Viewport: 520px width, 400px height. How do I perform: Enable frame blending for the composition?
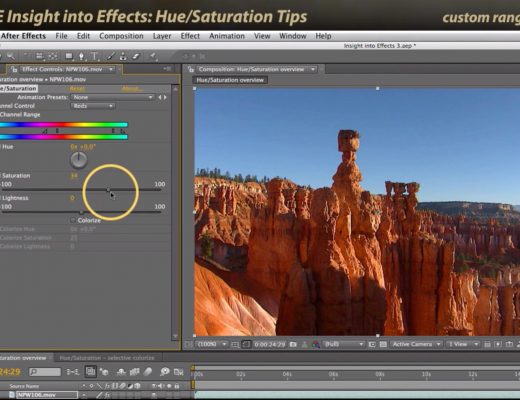pyautogui.click(x=135, y=371)
